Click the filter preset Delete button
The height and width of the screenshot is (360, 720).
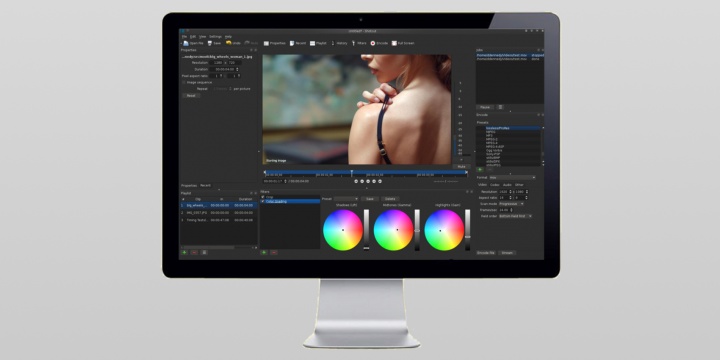tap(390, 199)
